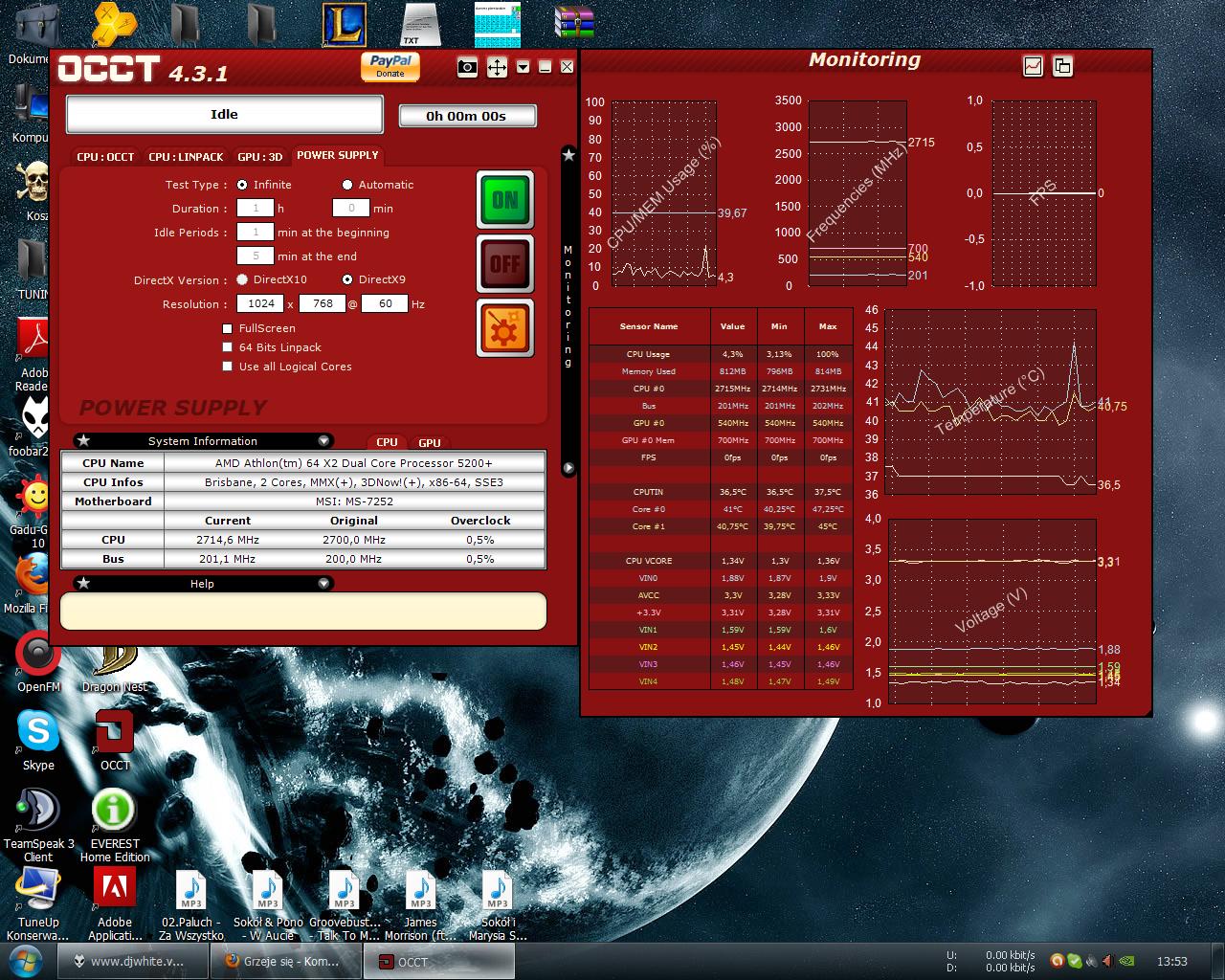Stop the test with the red OFF button

coord(505,263)
